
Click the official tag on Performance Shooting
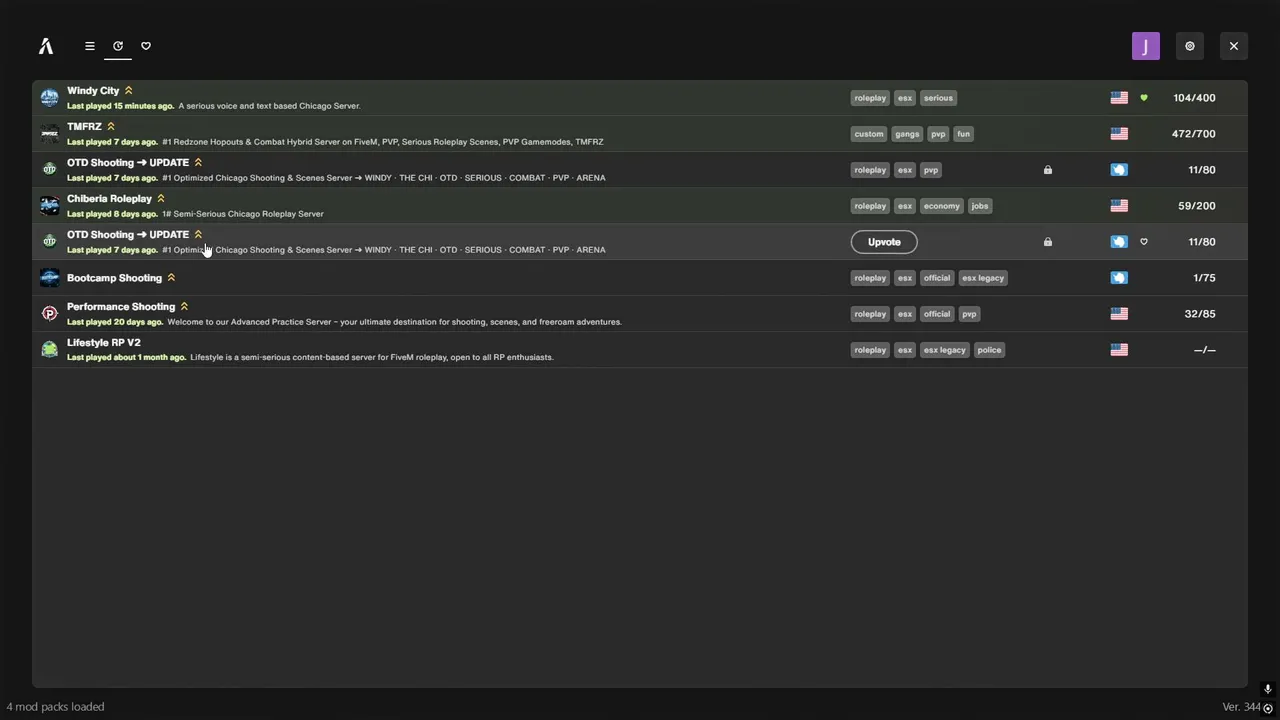[x=937, y=314]
